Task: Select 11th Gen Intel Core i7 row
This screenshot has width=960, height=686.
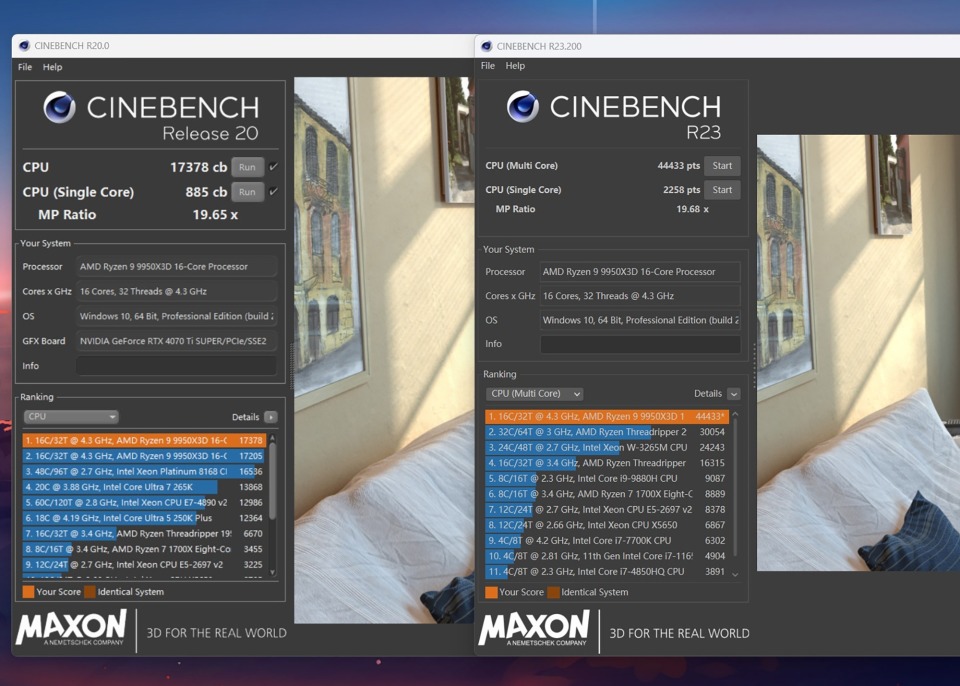Action: [x=607, y=556]
